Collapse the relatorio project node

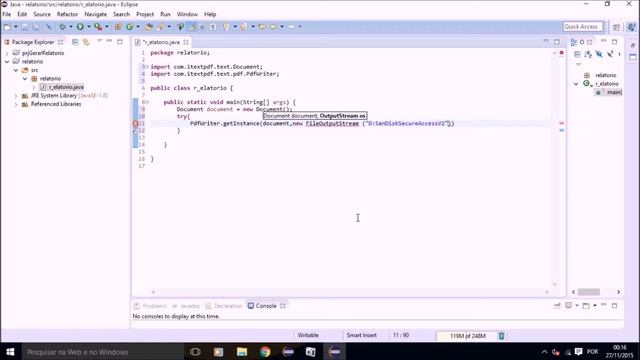coord(7,62)
